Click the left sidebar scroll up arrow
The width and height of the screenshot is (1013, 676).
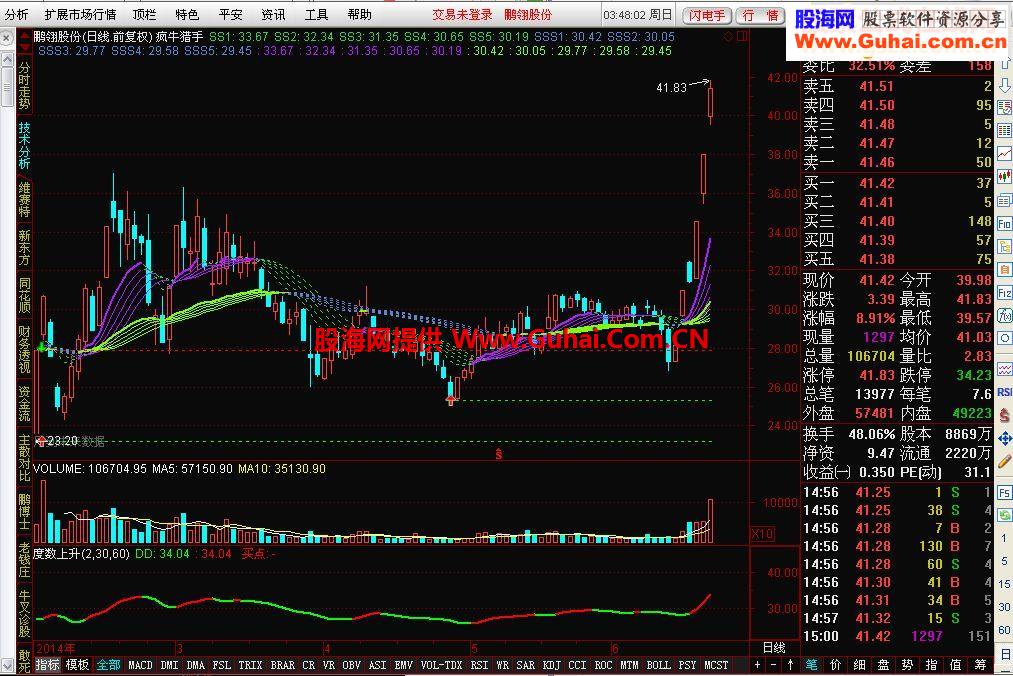tap(7, 60)
